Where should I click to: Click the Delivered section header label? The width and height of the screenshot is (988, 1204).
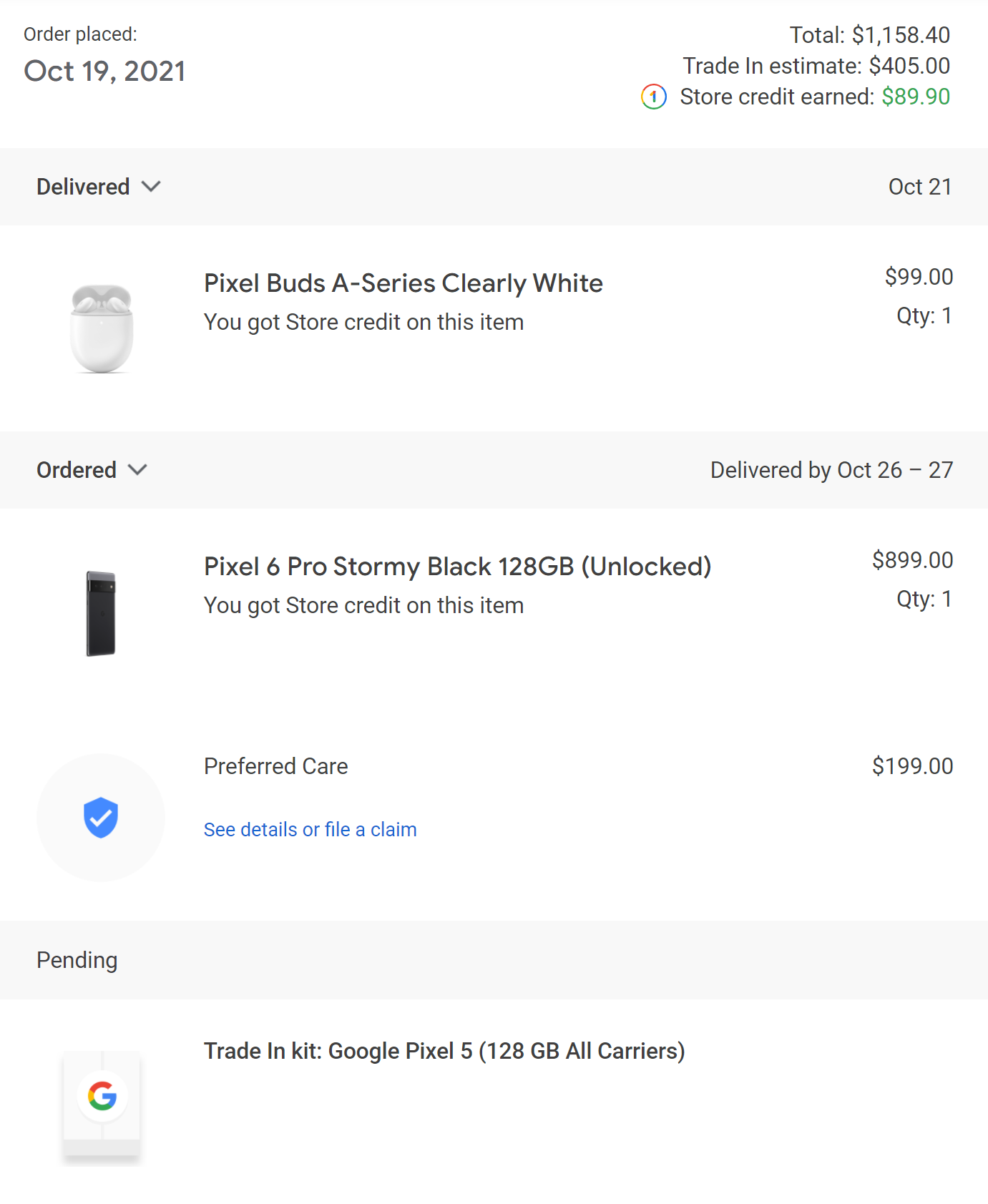point(83,187)
